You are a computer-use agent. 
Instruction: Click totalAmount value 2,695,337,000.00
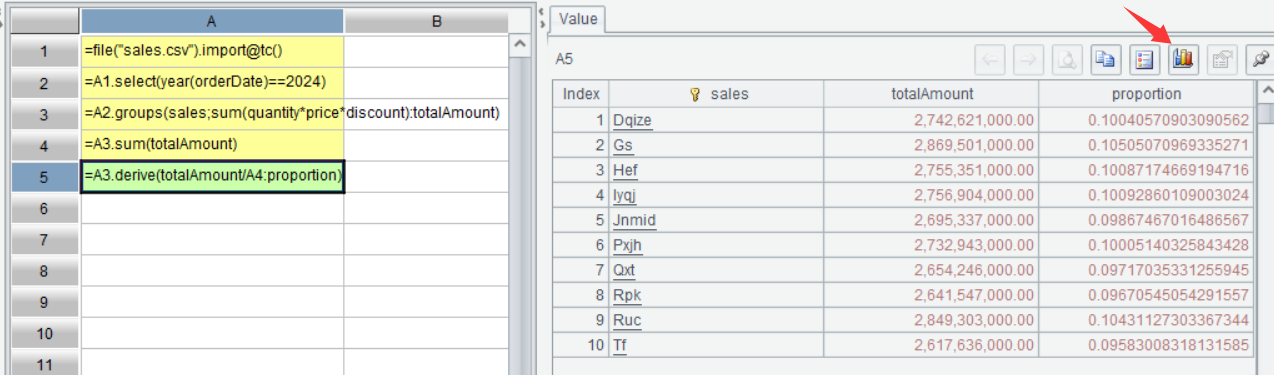coord(973,220)
